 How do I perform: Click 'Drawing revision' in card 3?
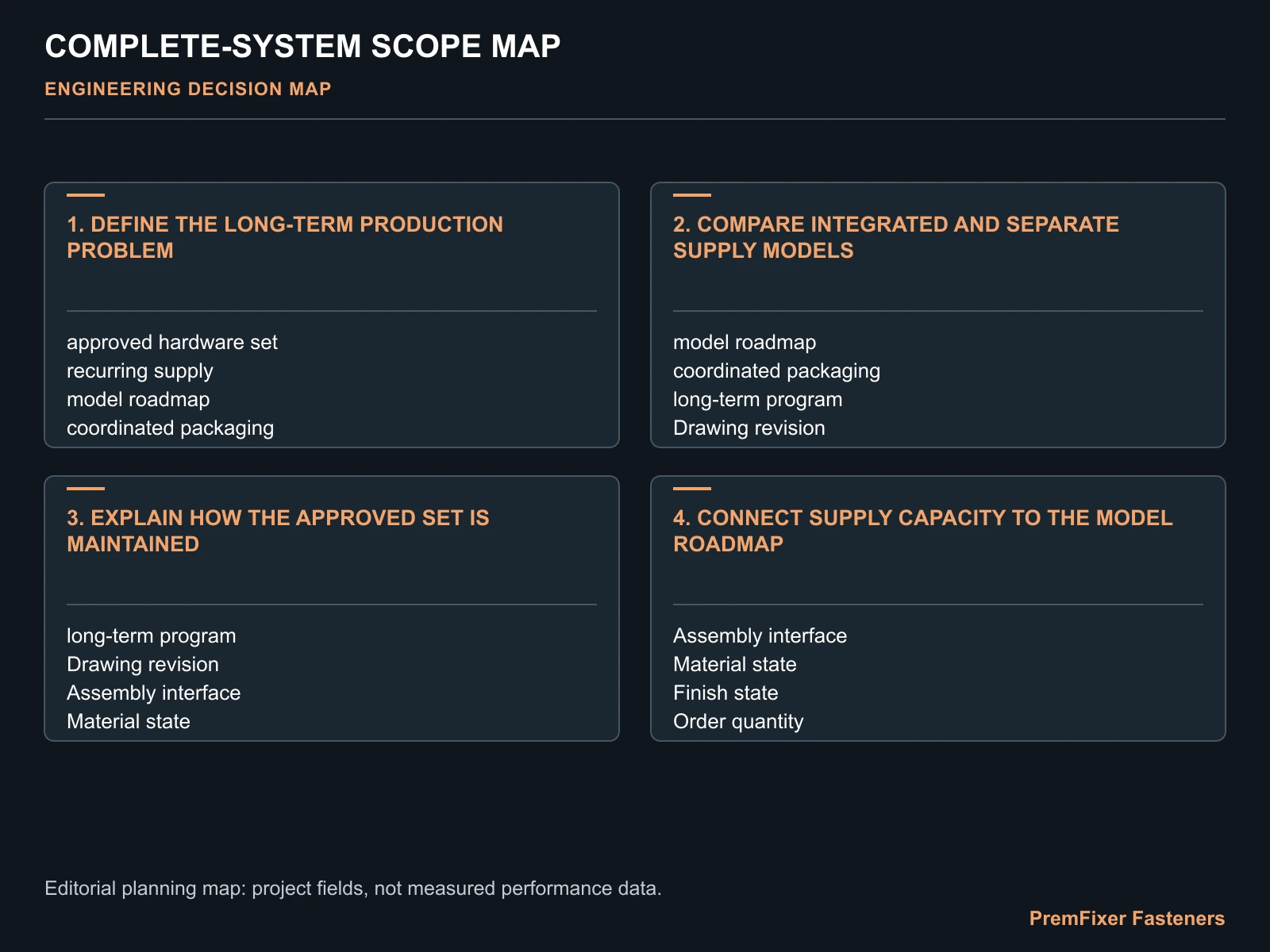coord(143,664)
